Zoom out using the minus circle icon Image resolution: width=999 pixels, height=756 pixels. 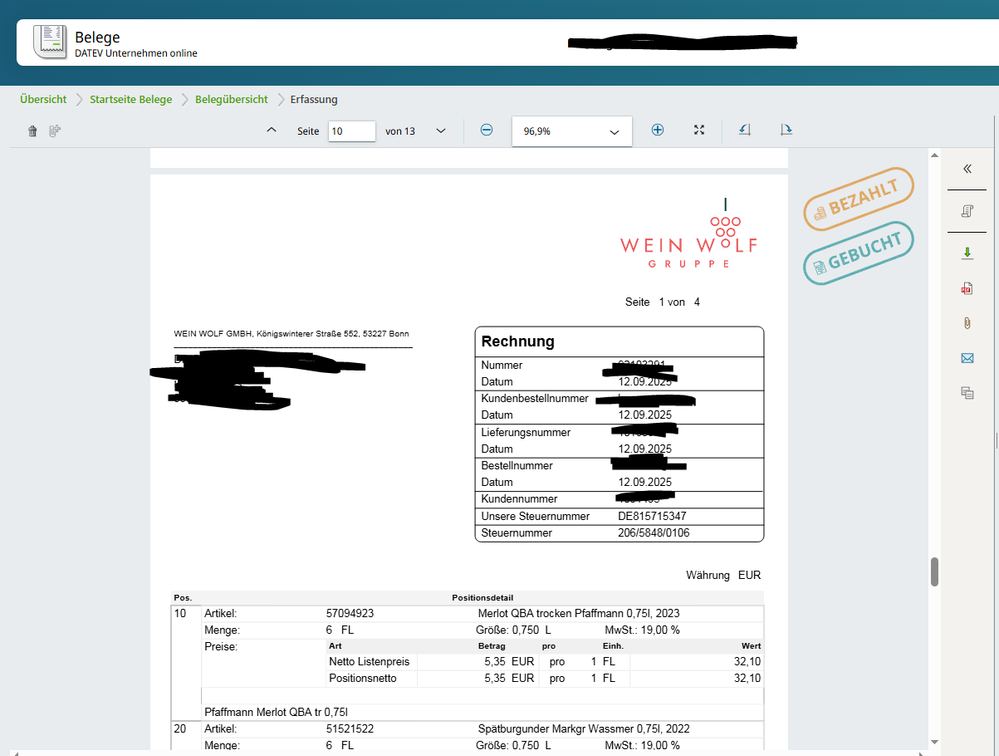486,130
